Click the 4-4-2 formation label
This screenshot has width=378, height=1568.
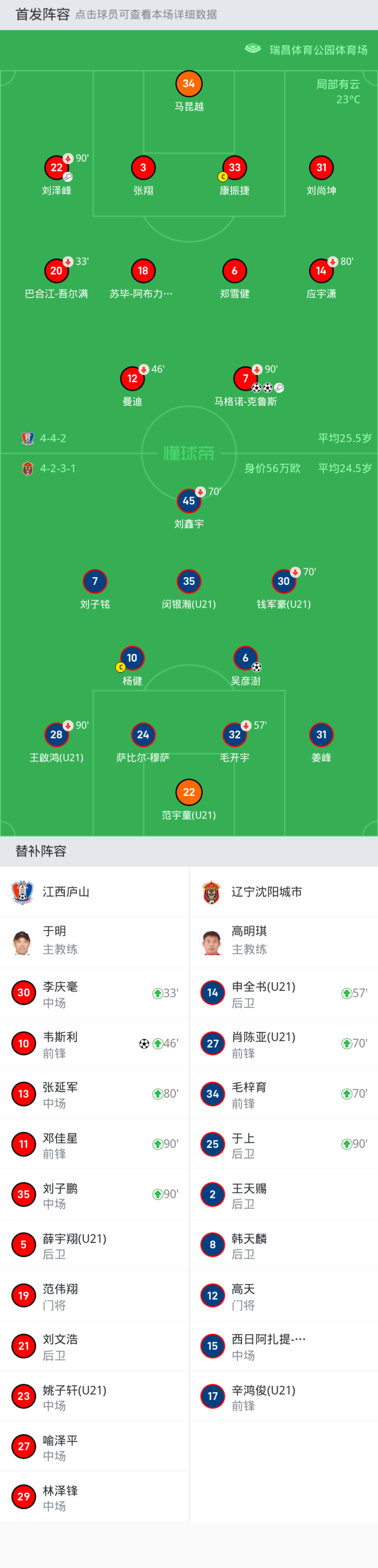pyautogui.click(x=53, y=438)
